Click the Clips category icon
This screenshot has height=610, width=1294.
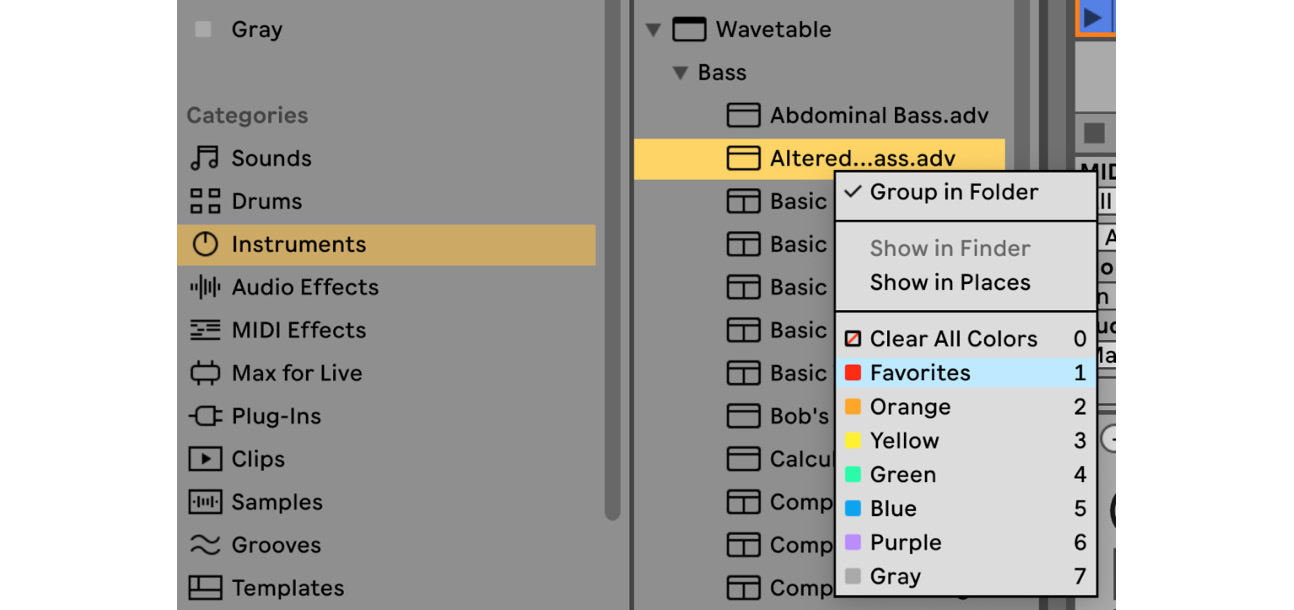[205, 459]
